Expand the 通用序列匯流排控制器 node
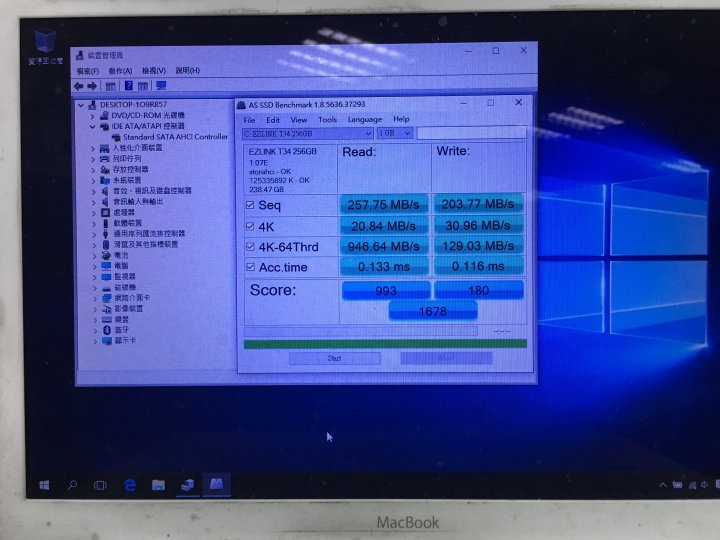 (x=94, y=234)
